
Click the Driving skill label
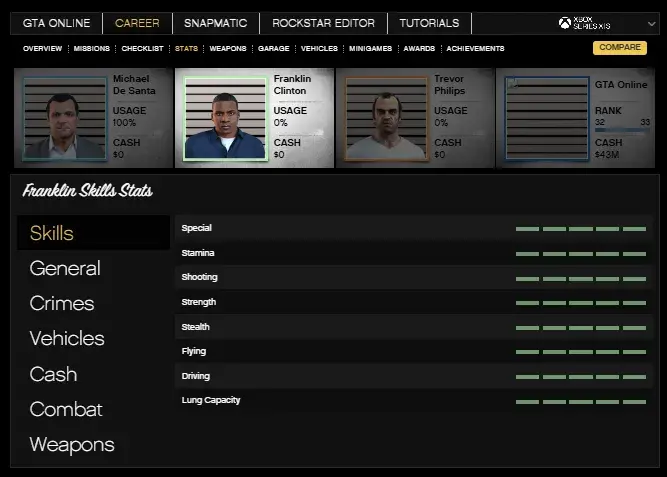point(196,376)
